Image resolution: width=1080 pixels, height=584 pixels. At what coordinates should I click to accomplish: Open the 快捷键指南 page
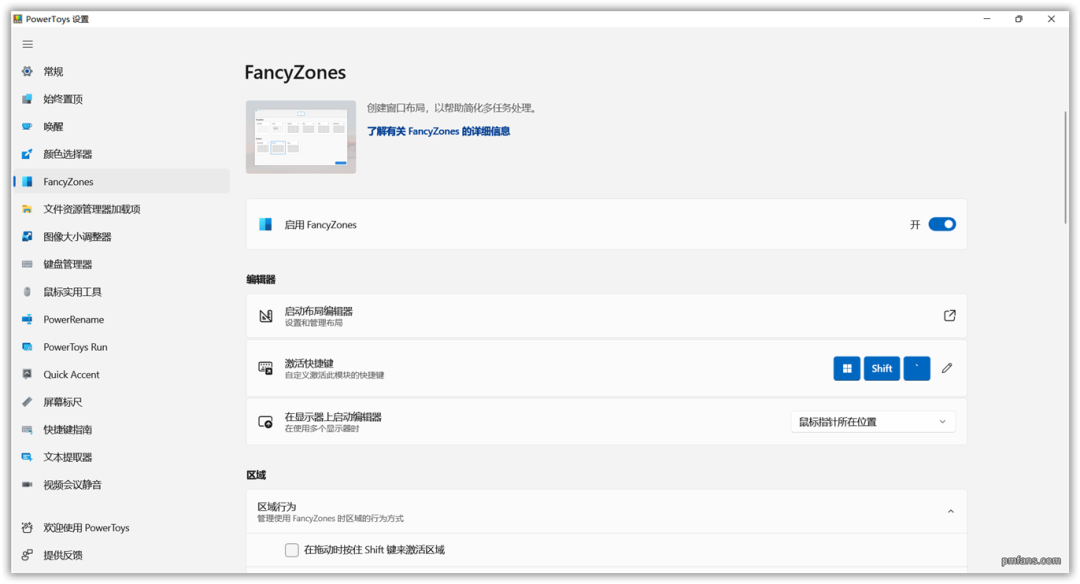(121, 429)
